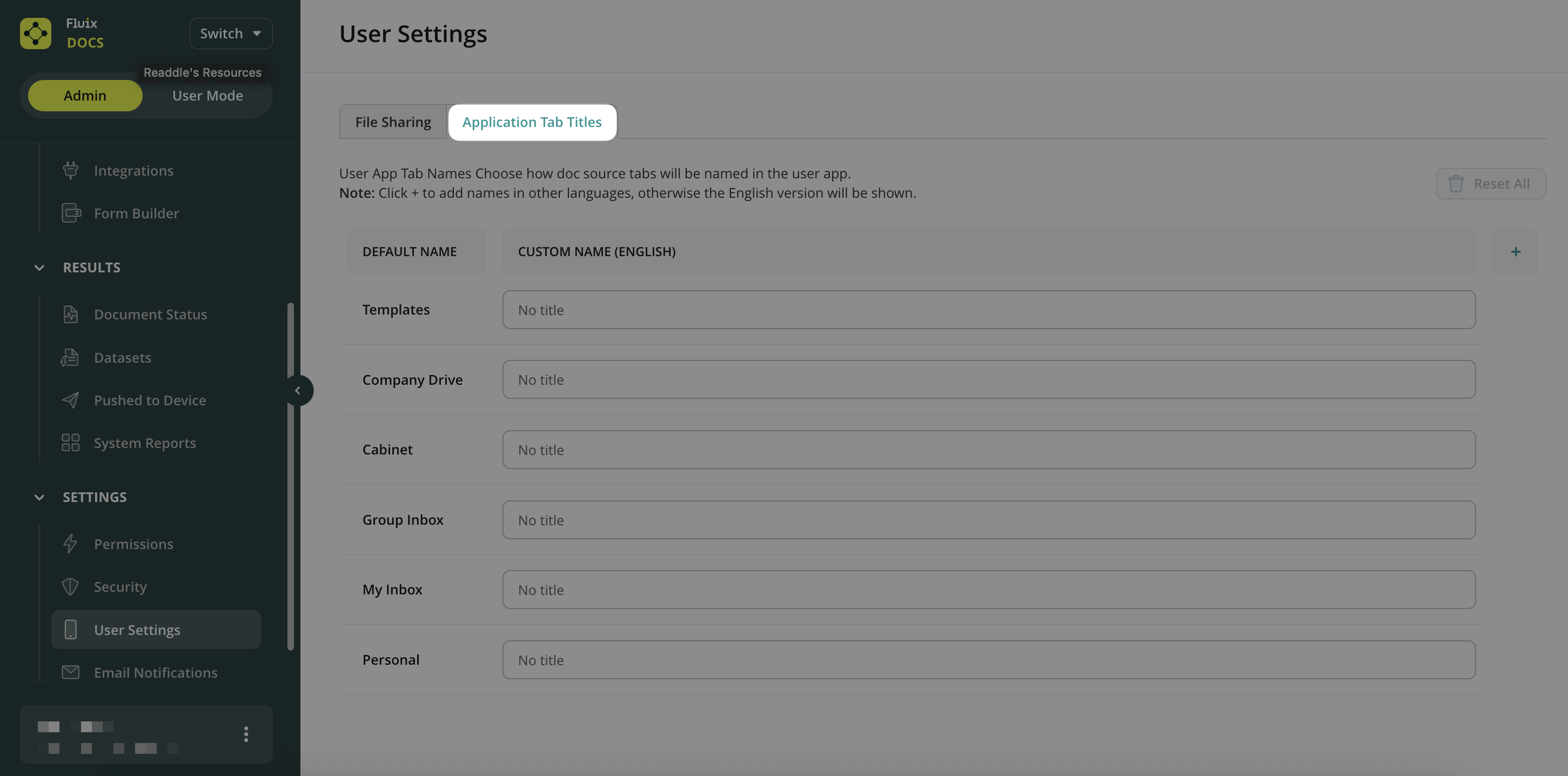Image resolution: width=1568 pixels, height=776 pixels.
Task: Open Document Status page icon
Action: coord(71,314)
